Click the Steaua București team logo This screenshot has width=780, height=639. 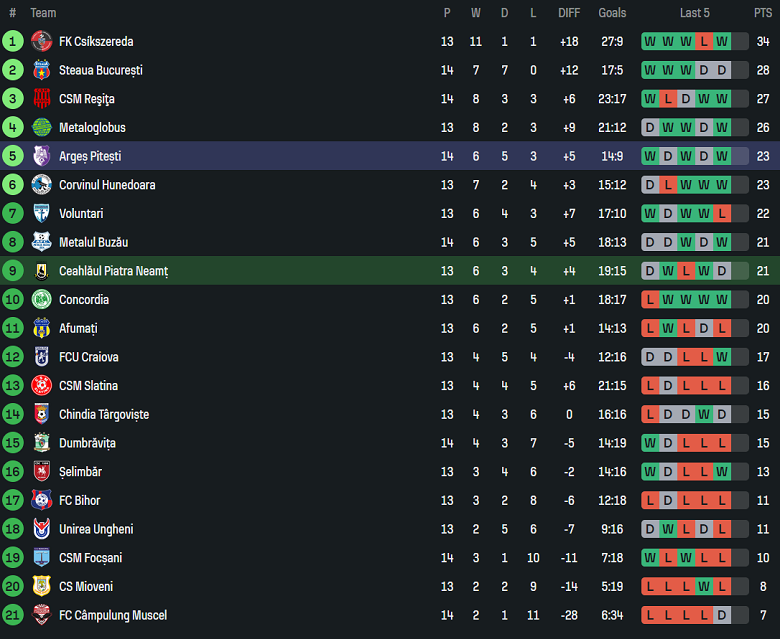41,70
